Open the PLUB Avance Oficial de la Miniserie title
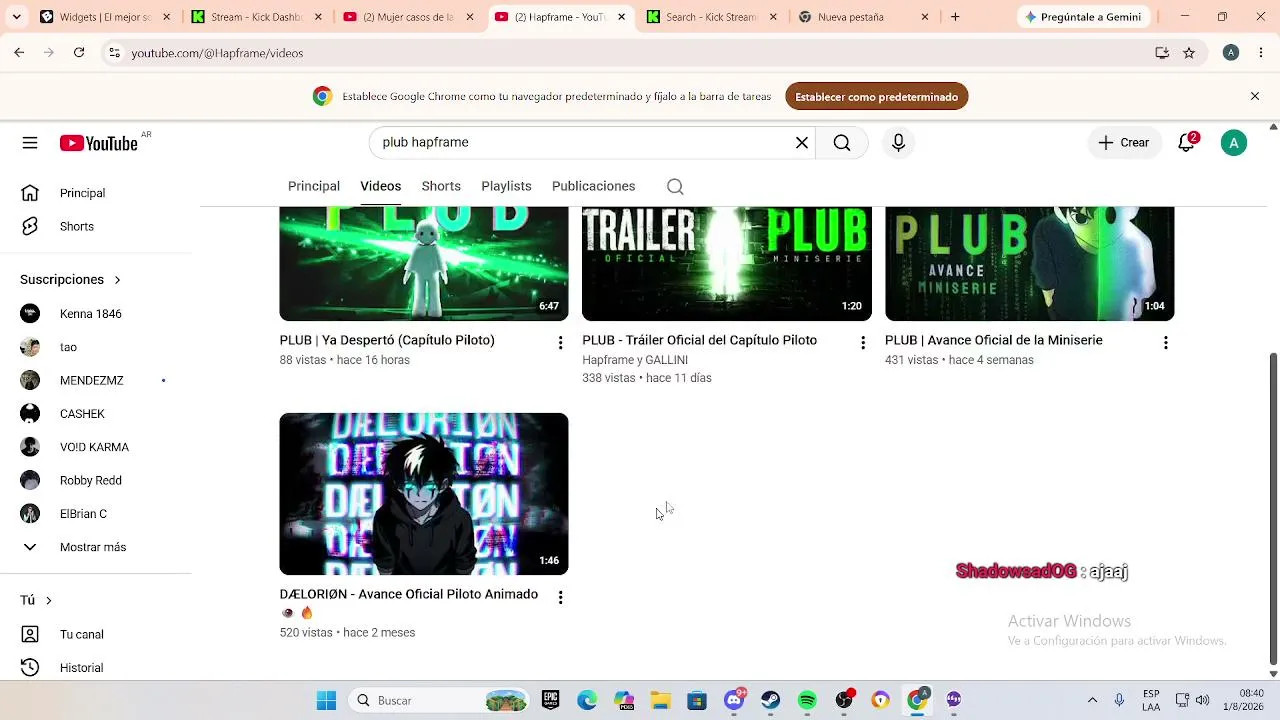This screenshot has width=1280, height=720. tap(994, 340)
